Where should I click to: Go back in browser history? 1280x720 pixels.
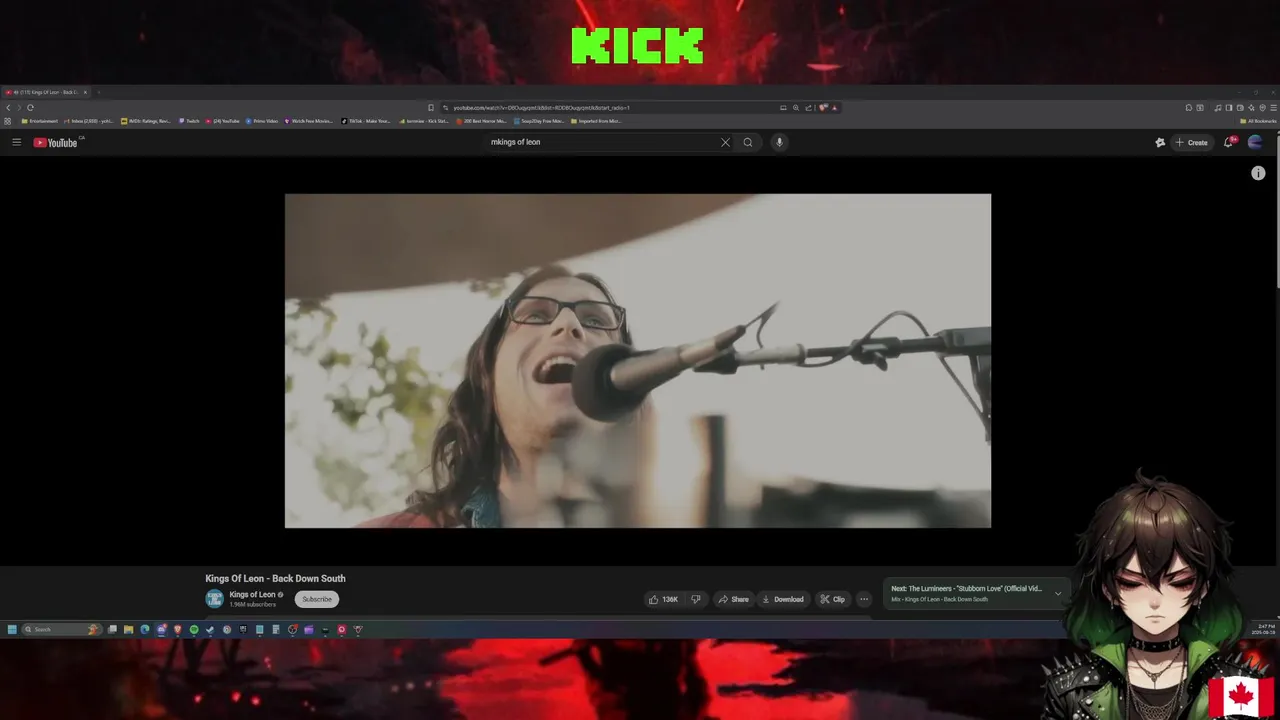click(x=7, y=107)
